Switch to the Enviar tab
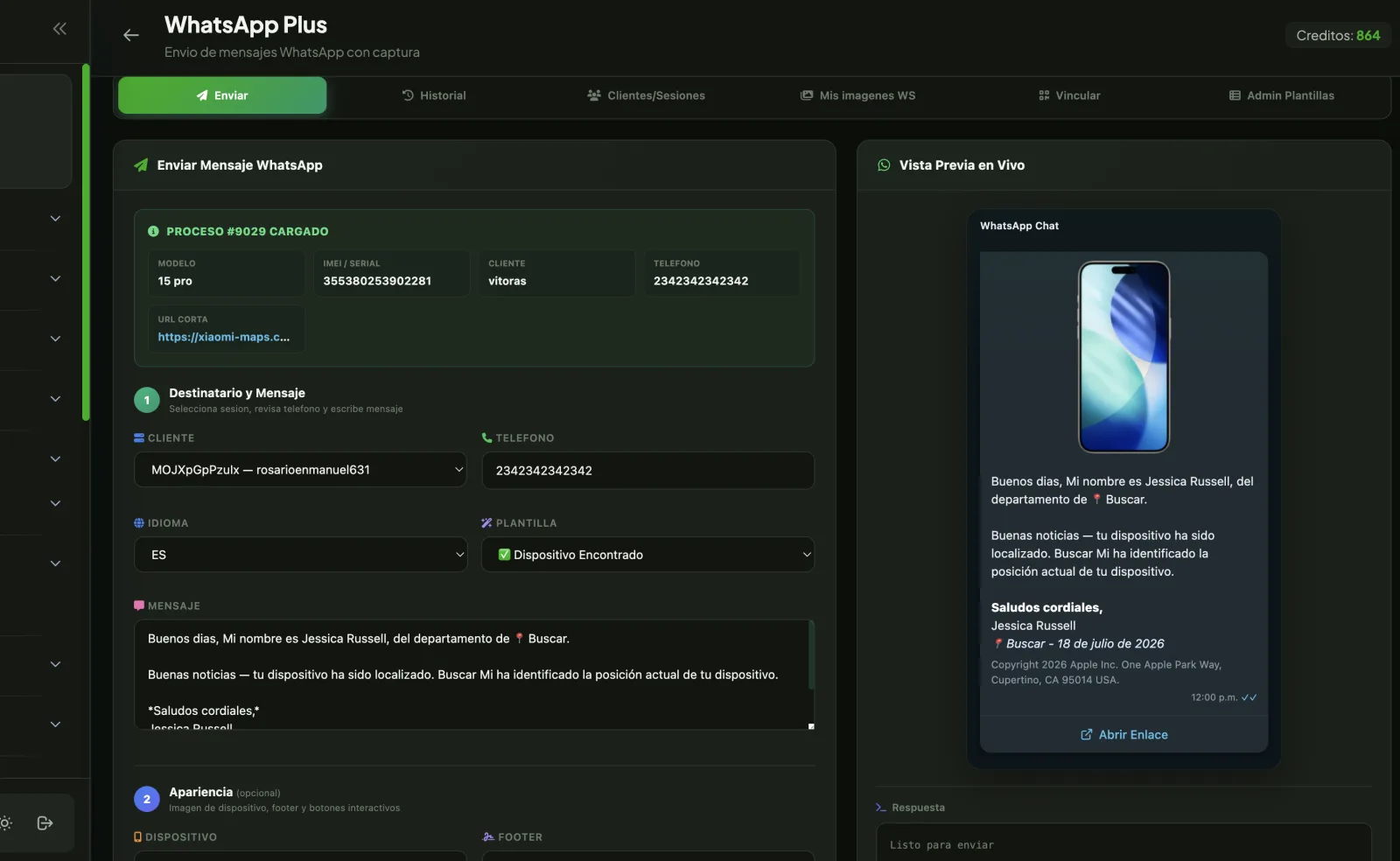 [x=222, y=95]
